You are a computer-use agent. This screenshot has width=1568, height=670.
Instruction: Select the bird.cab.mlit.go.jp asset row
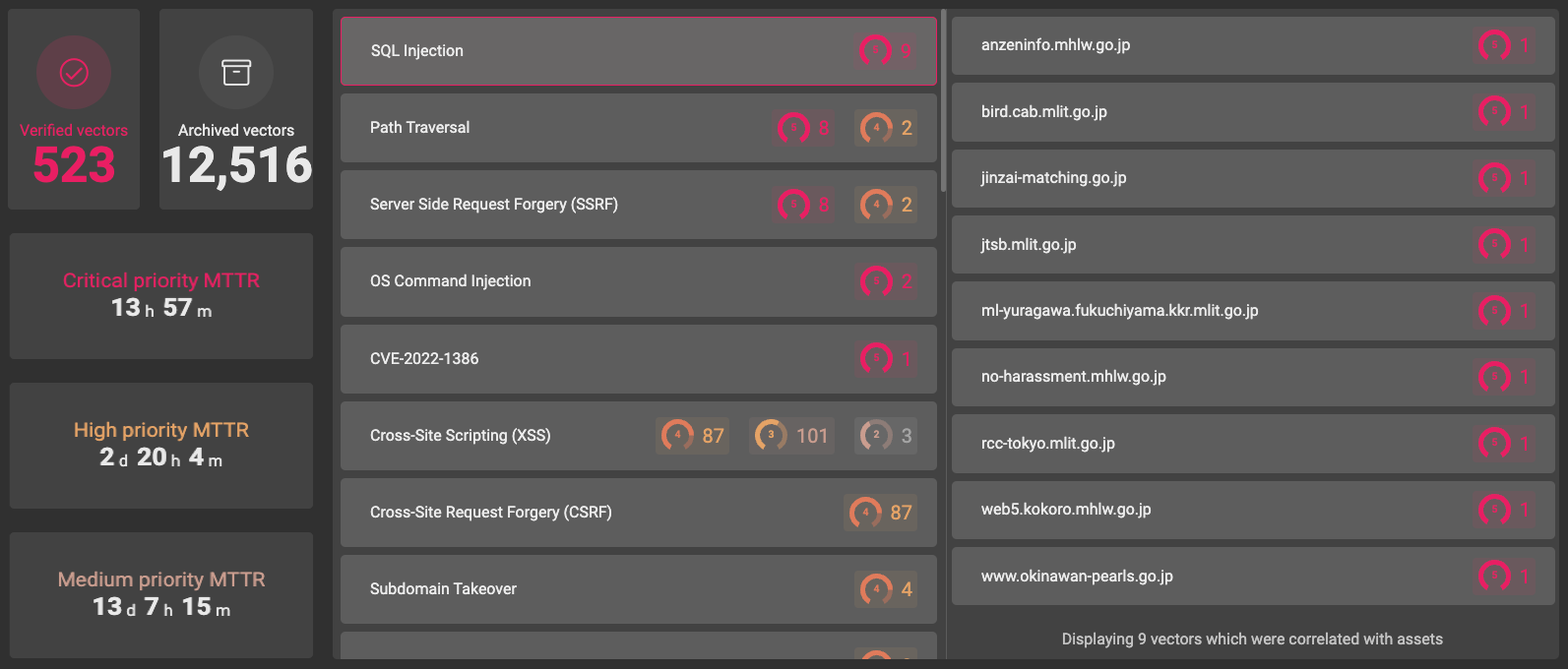[1251, 112]
